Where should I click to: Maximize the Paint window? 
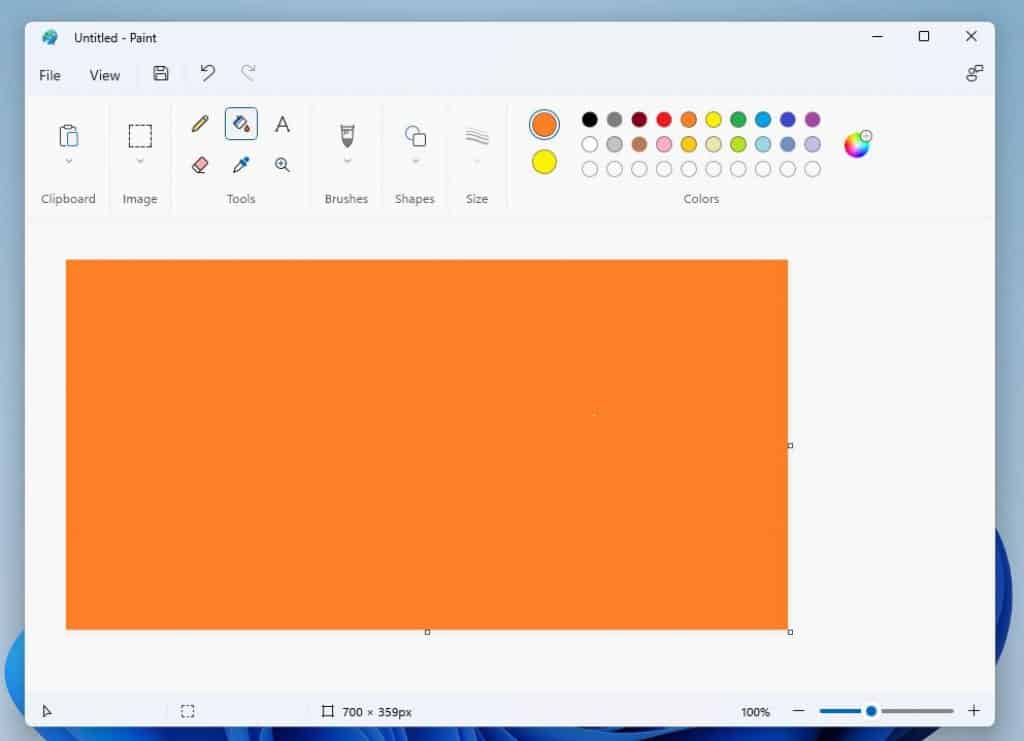tap(923, 37)
